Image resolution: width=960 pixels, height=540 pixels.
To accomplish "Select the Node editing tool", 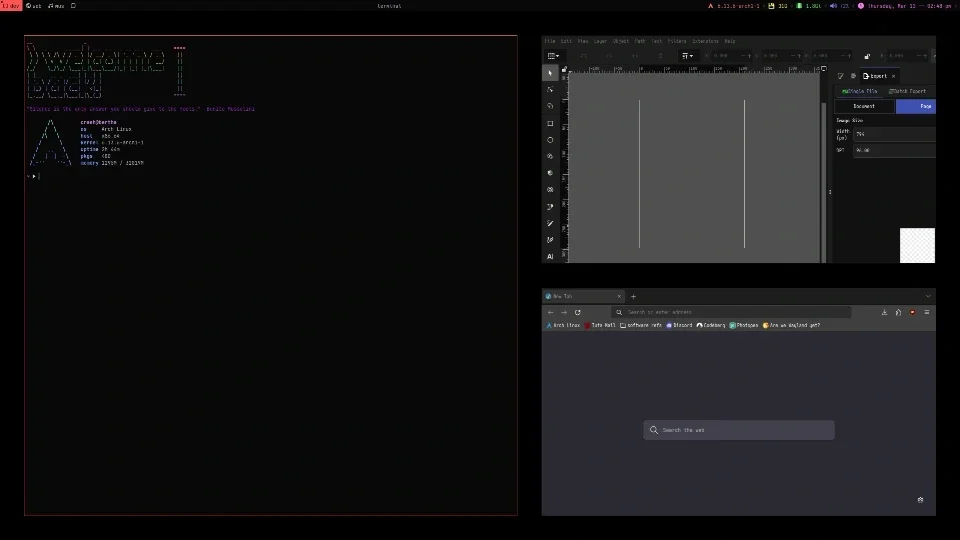I will tap(550, 90).
